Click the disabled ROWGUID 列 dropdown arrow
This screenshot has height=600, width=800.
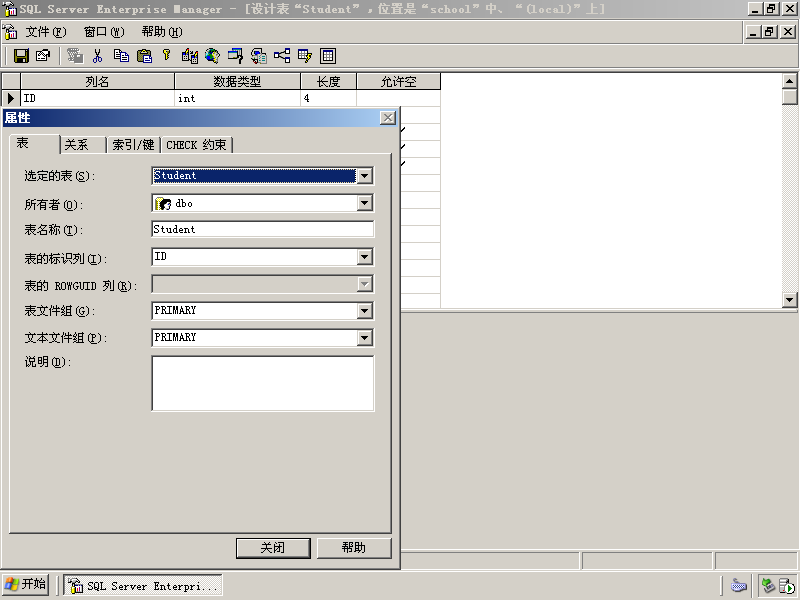[x=364, y=284]
